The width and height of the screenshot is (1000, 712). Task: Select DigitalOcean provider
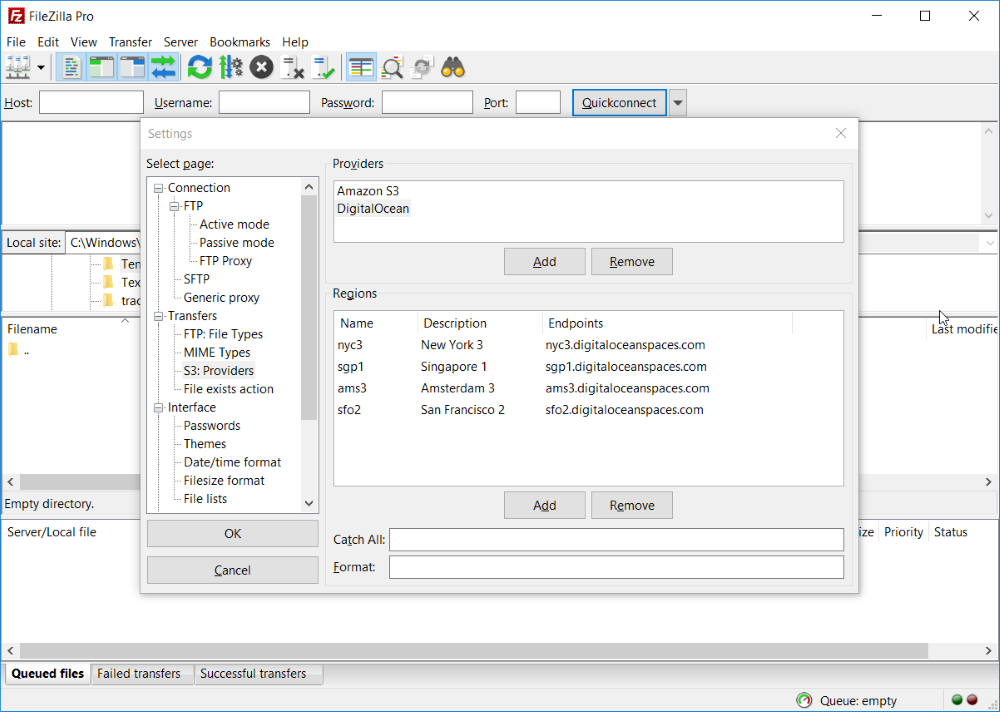[373, 209]
